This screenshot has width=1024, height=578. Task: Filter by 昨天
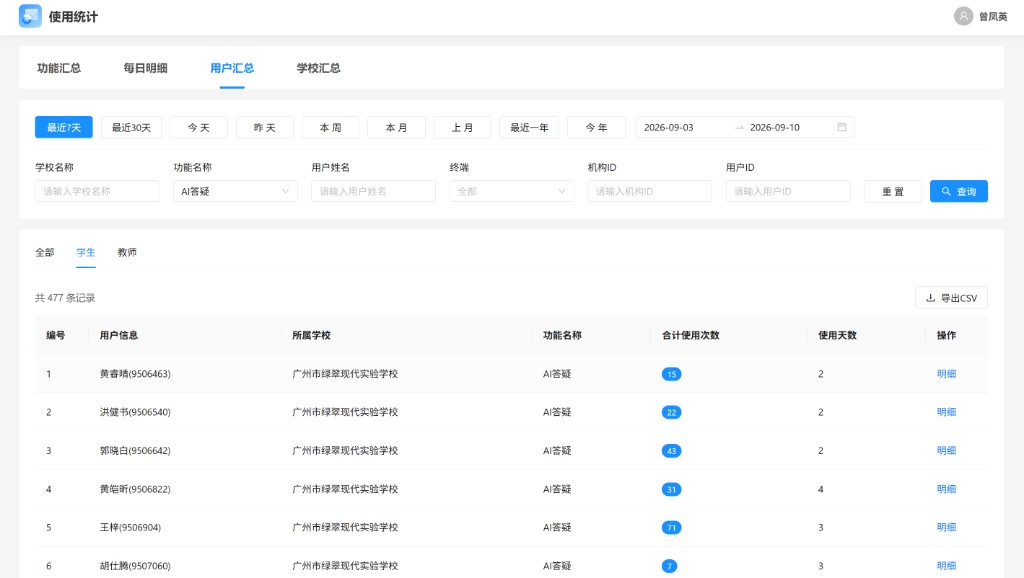[264, 127]
